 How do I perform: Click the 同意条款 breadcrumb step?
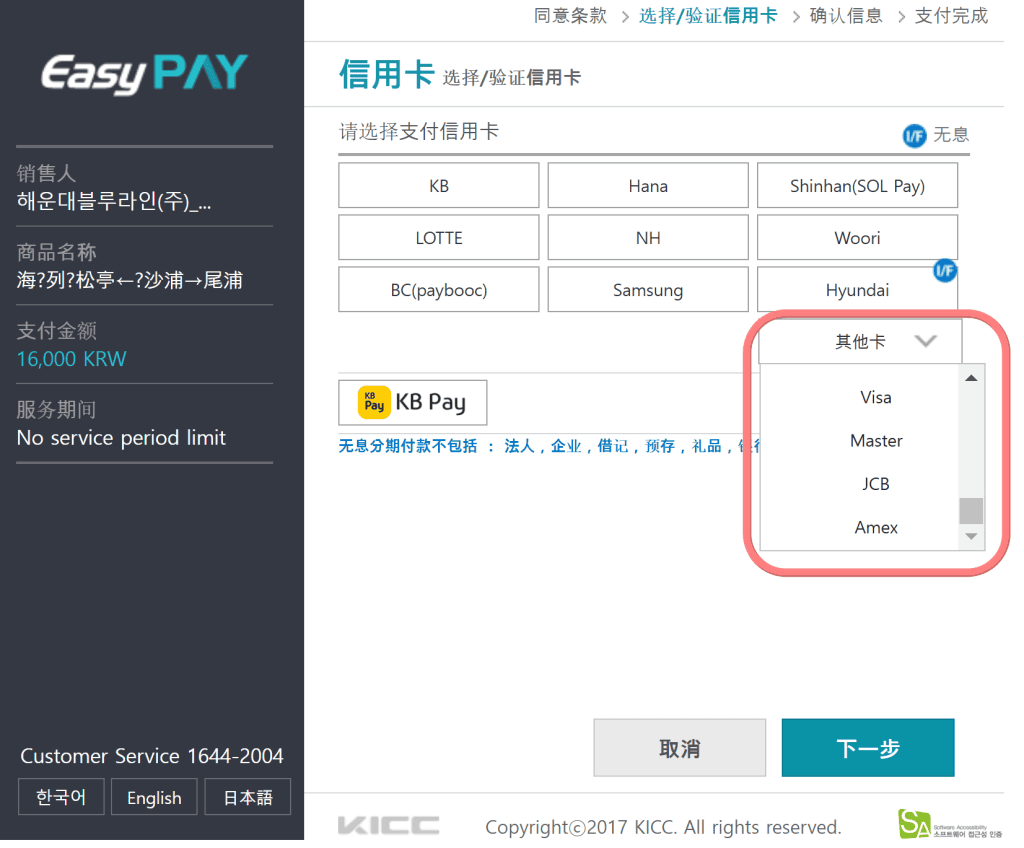click(x=570, y=16)
